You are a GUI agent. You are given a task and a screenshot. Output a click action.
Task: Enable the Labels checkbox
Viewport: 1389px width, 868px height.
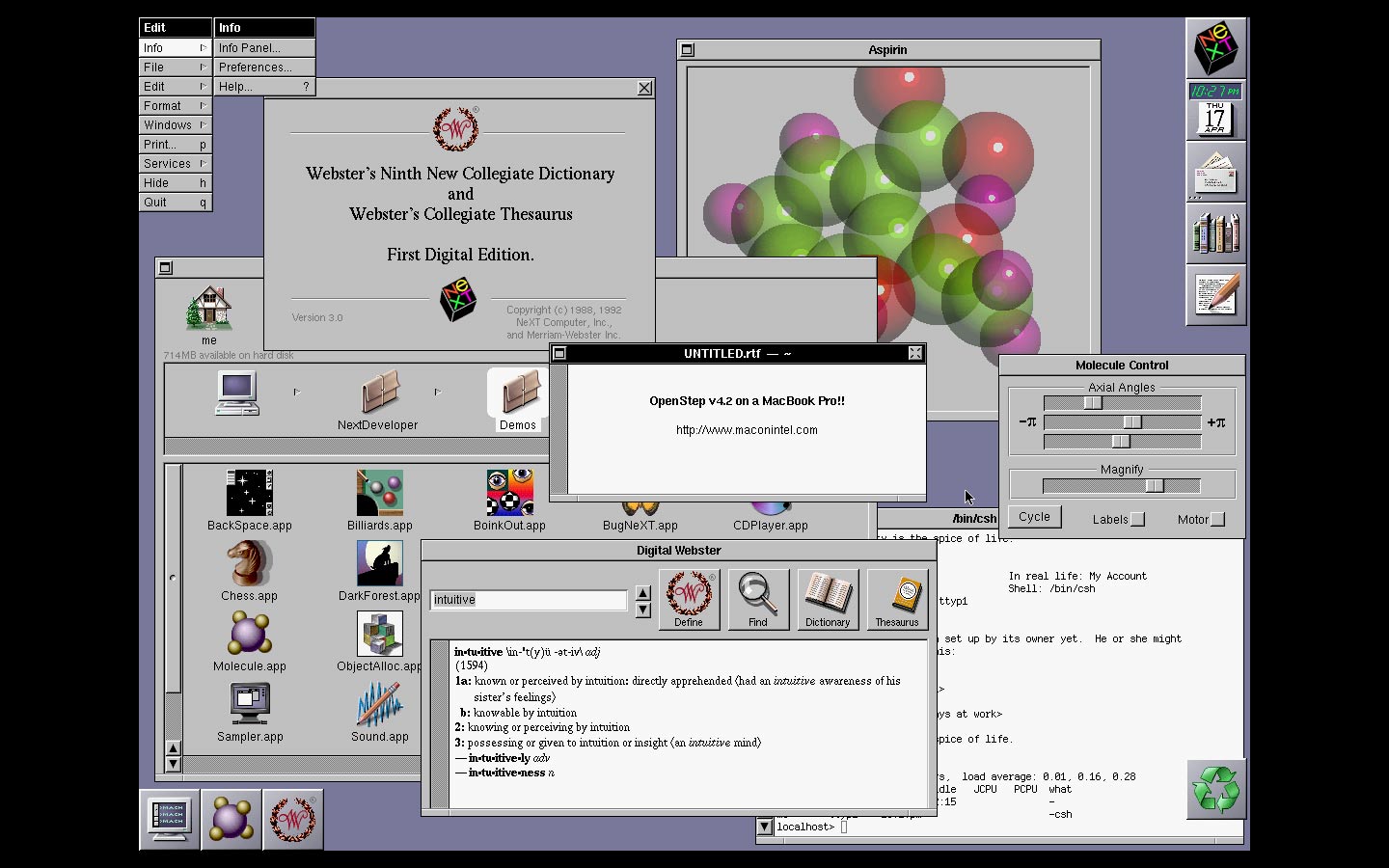(x=1138, y=519)
